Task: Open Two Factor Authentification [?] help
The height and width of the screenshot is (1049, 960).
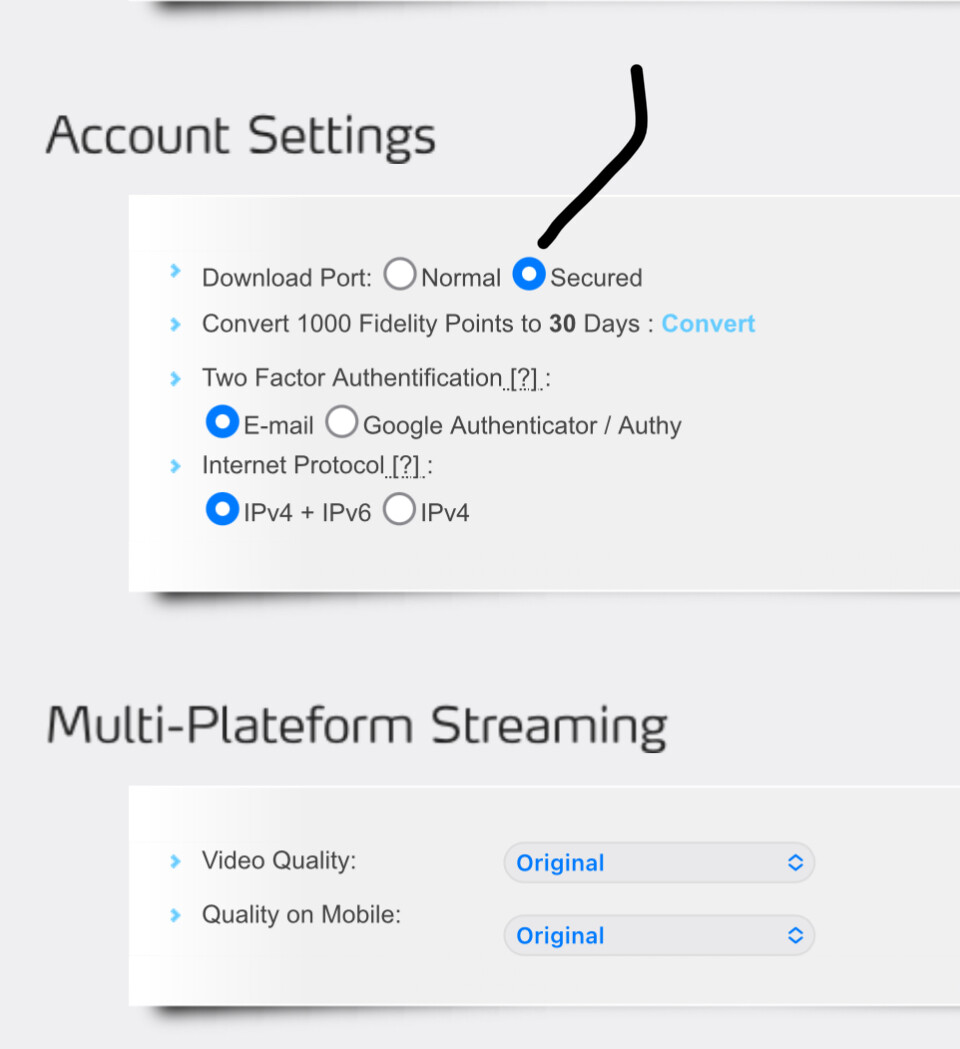Action: [x=523, y=379]
